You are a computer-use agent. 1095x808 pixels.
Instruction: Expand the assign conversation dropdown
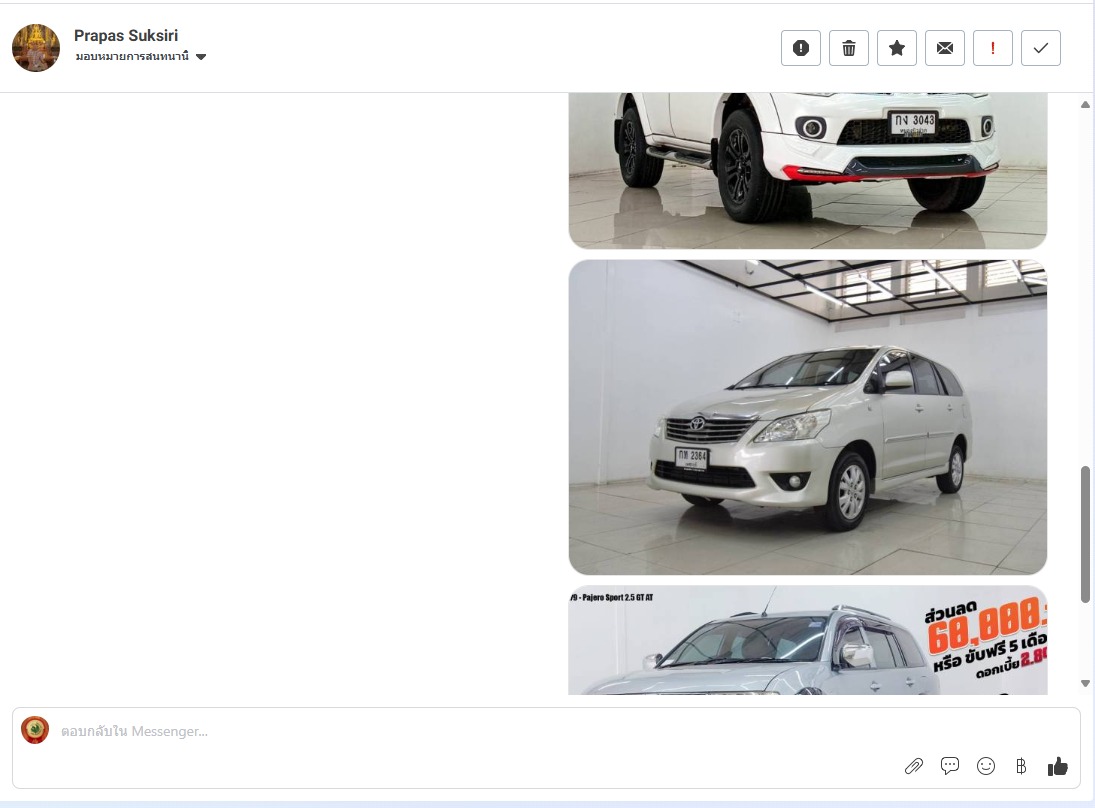(140, 57)
